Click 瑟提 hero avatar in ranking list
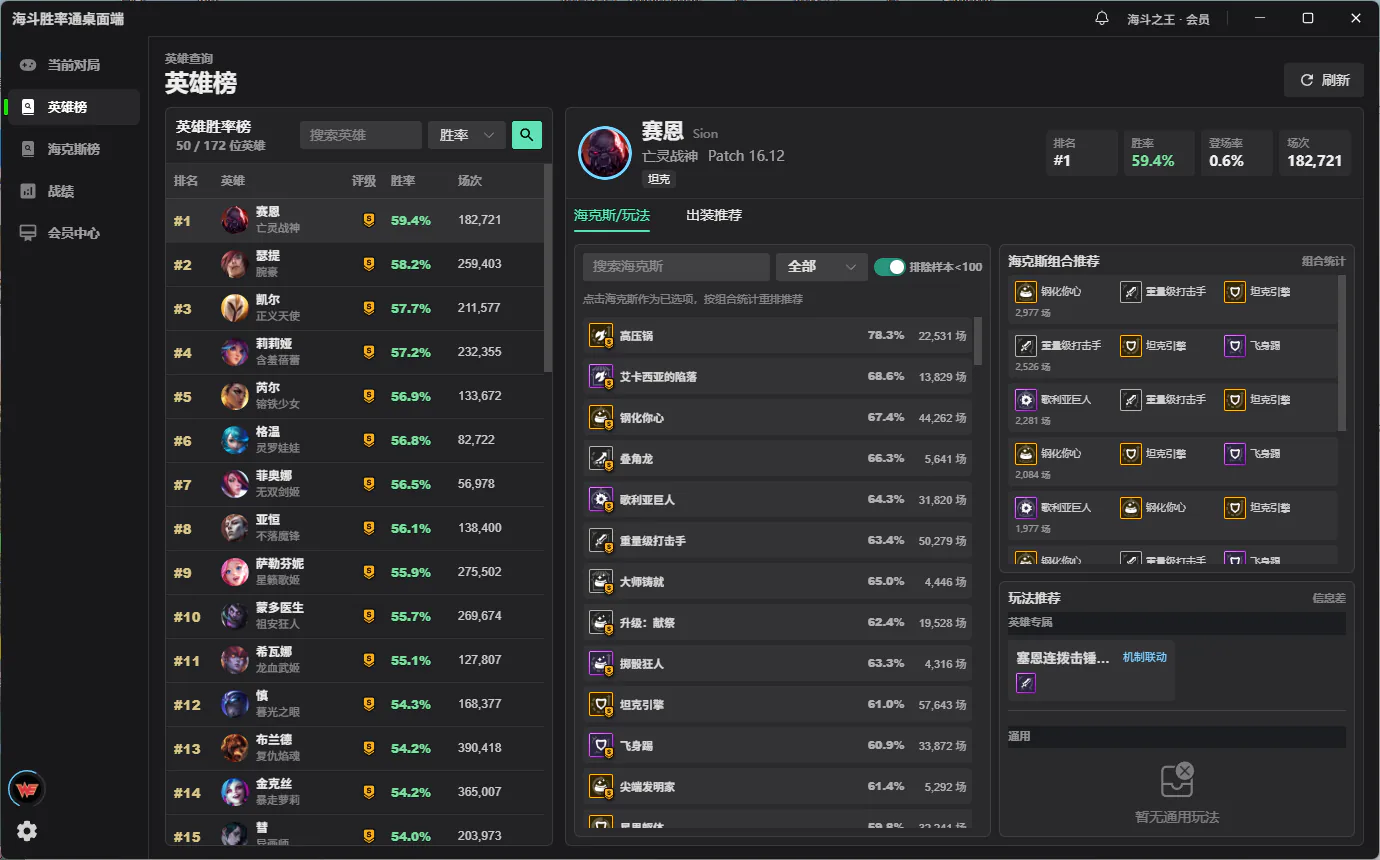The image size is (1380, 860). (x=235, y=264)
